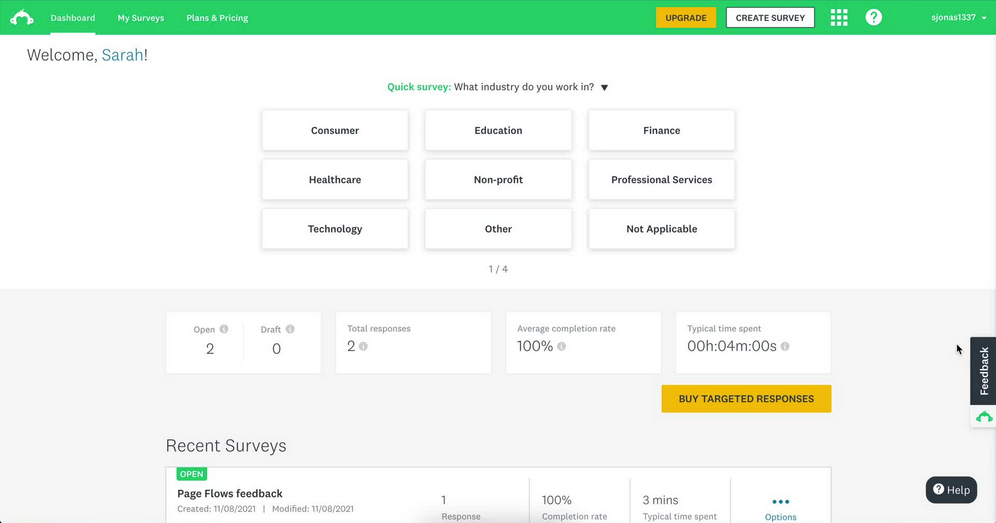The height and width of the screenshot is (523, 996).
Task: Collapse the Quick survey arrow
Action: tap(604, 88)
